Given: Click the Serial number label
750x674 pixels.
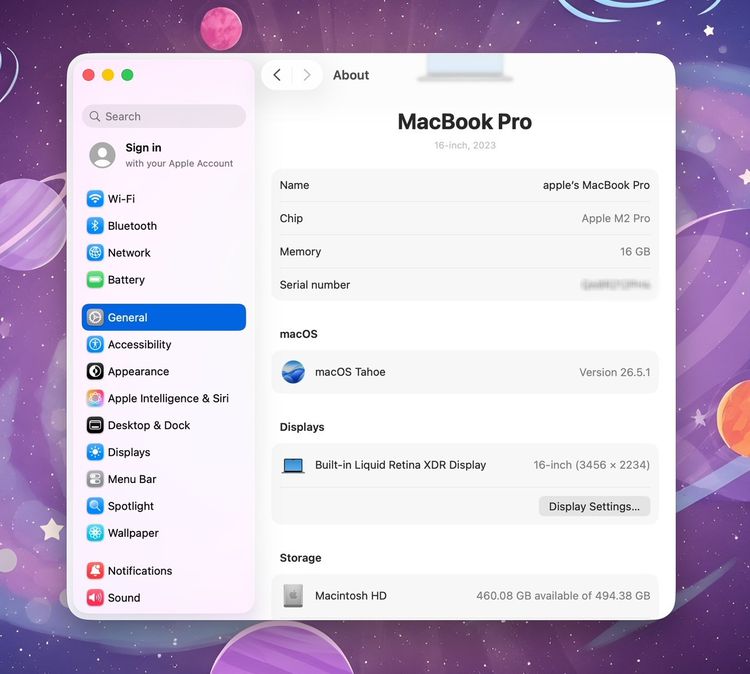Looking at the screenshot, I should (315, 285).
